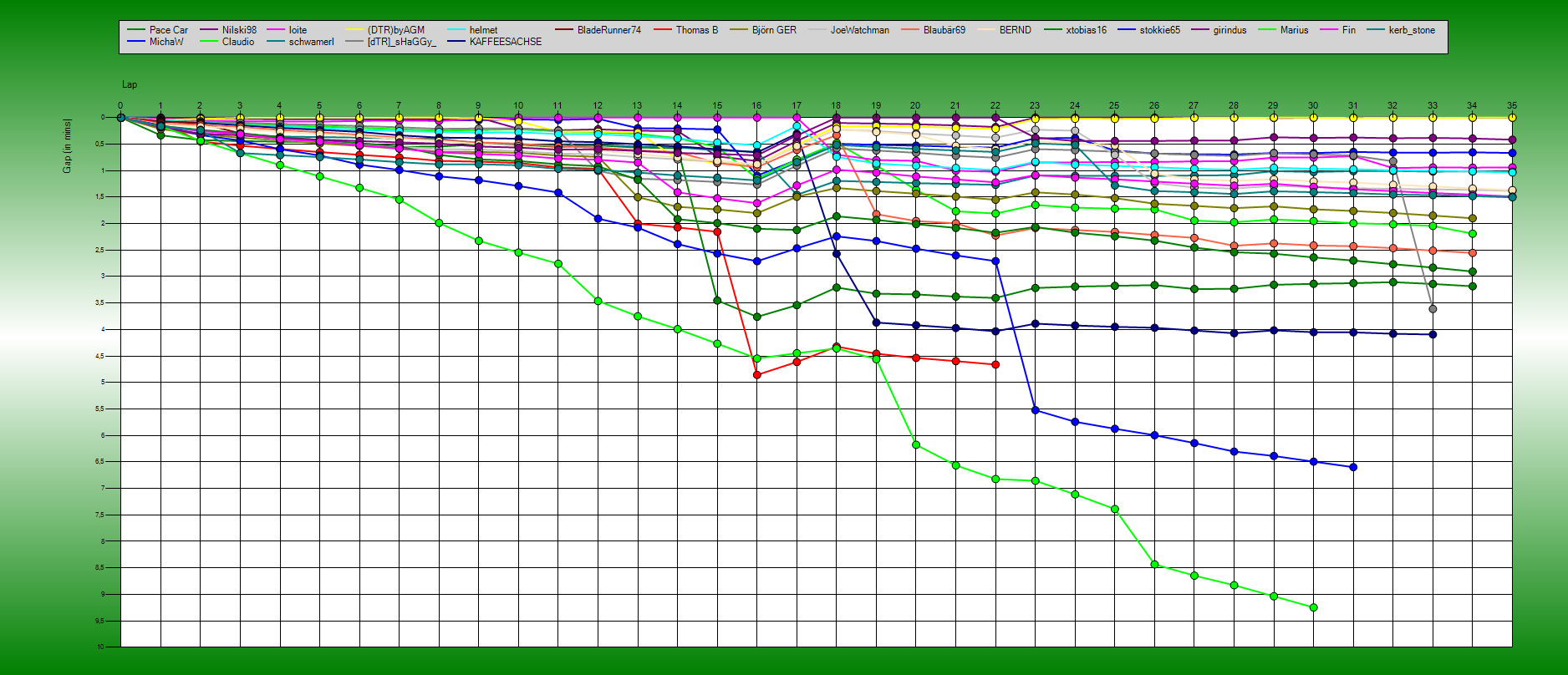Click the Pace Car legend entry
This screenshot has width=1568, height=675.
coord(168,30)
